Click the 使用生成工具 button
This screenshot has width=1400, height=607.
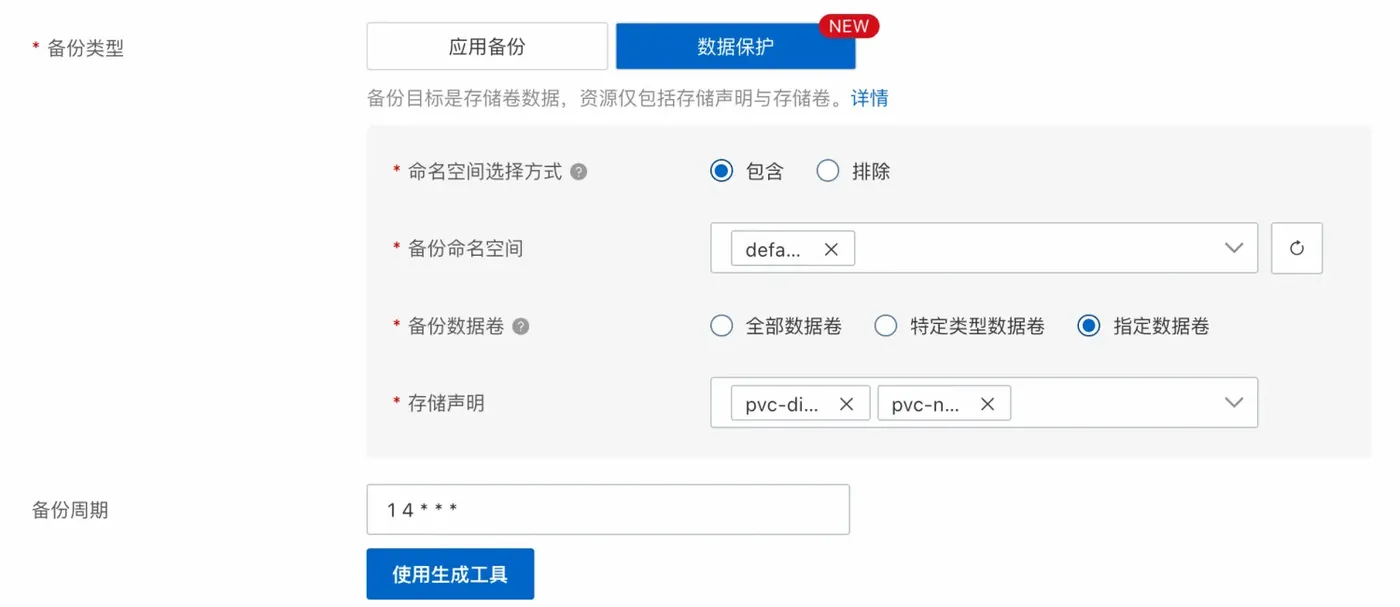[450, 574]
